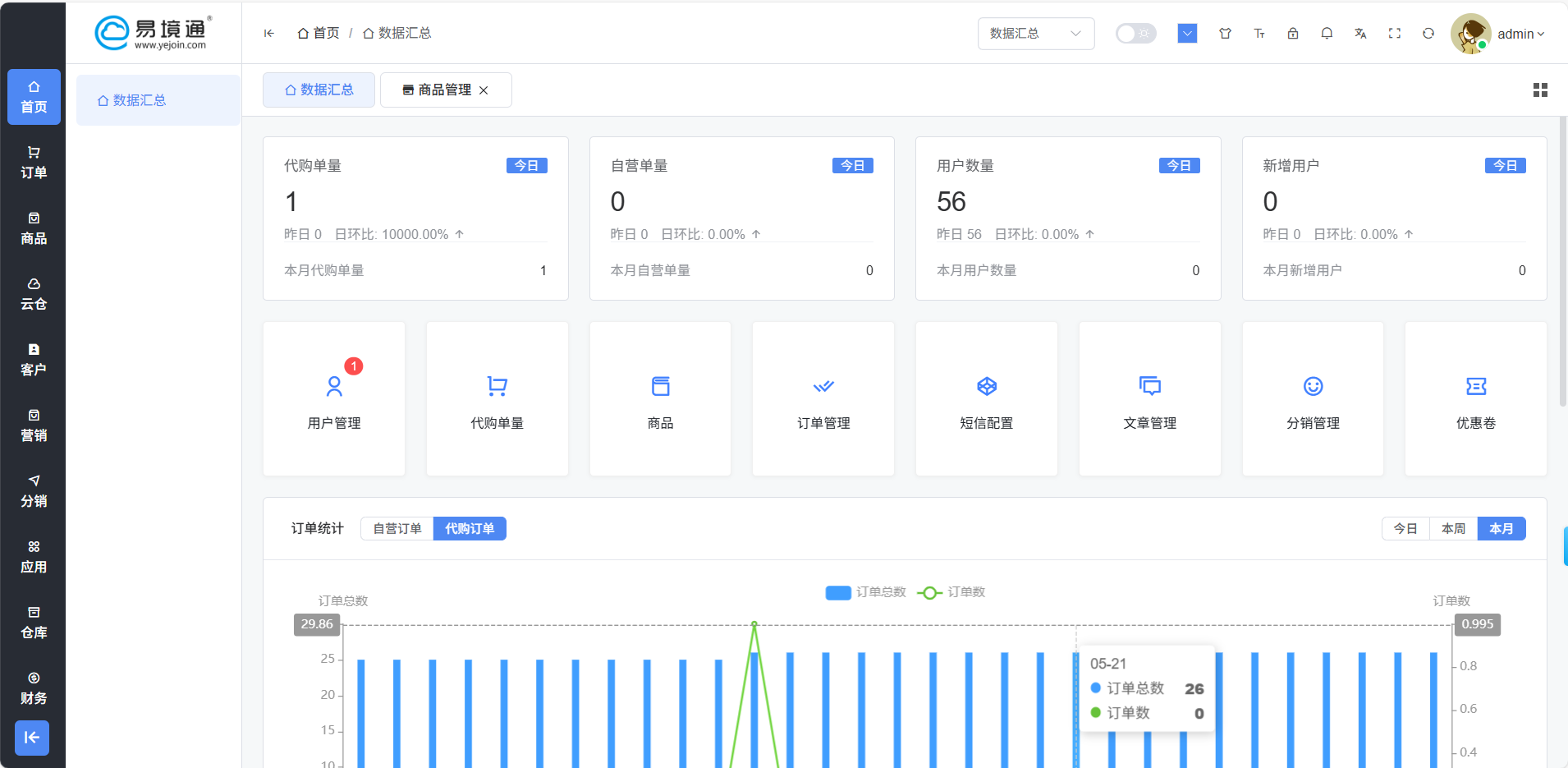Open 订单管理 shortcut card
This screenshot has width=1568, height=768.
(x=823, y=398)
